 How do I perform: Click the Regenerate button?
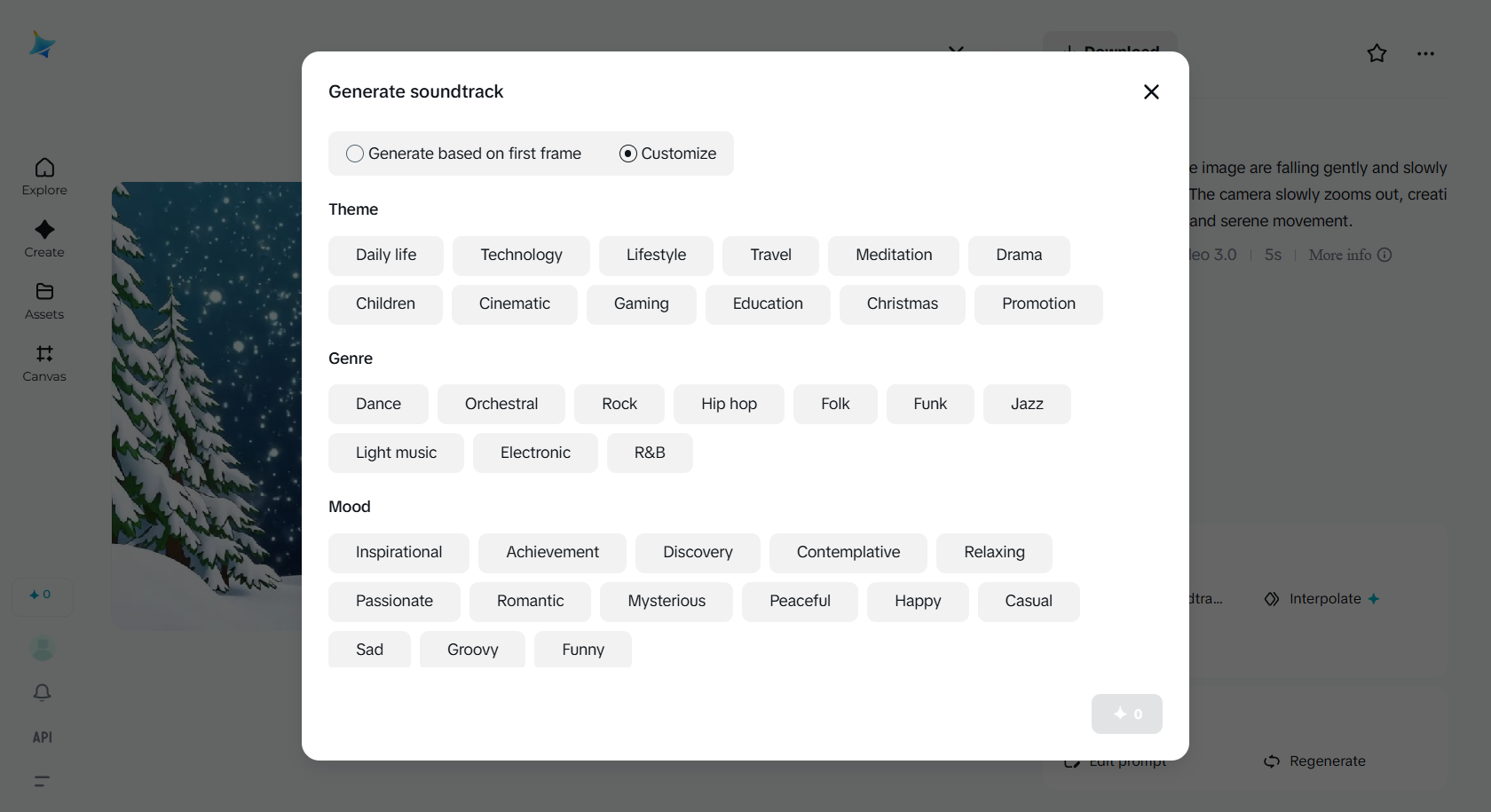click(x=1315, y=761)
